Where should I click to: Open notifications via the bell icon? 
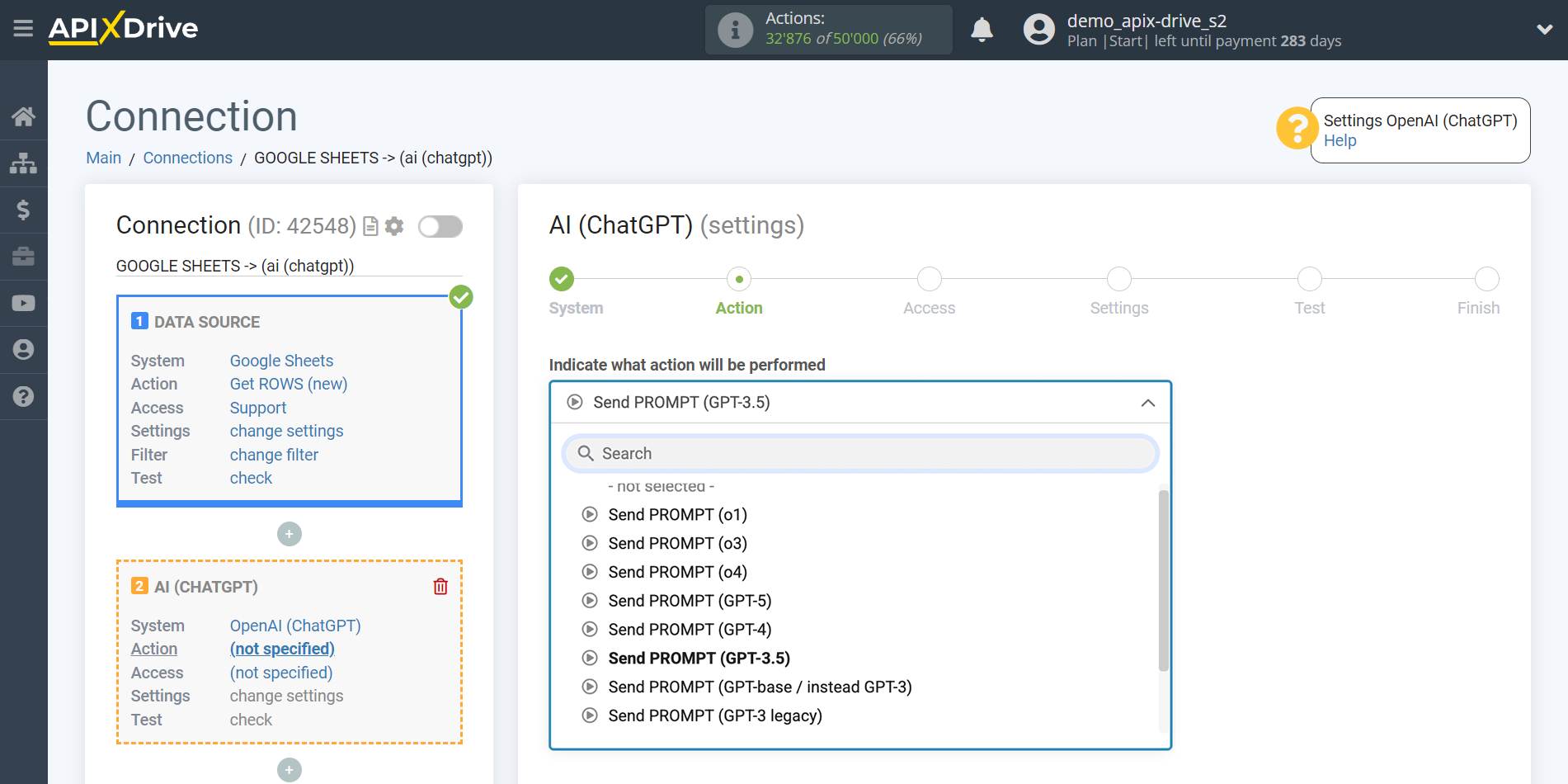[982, 29]
